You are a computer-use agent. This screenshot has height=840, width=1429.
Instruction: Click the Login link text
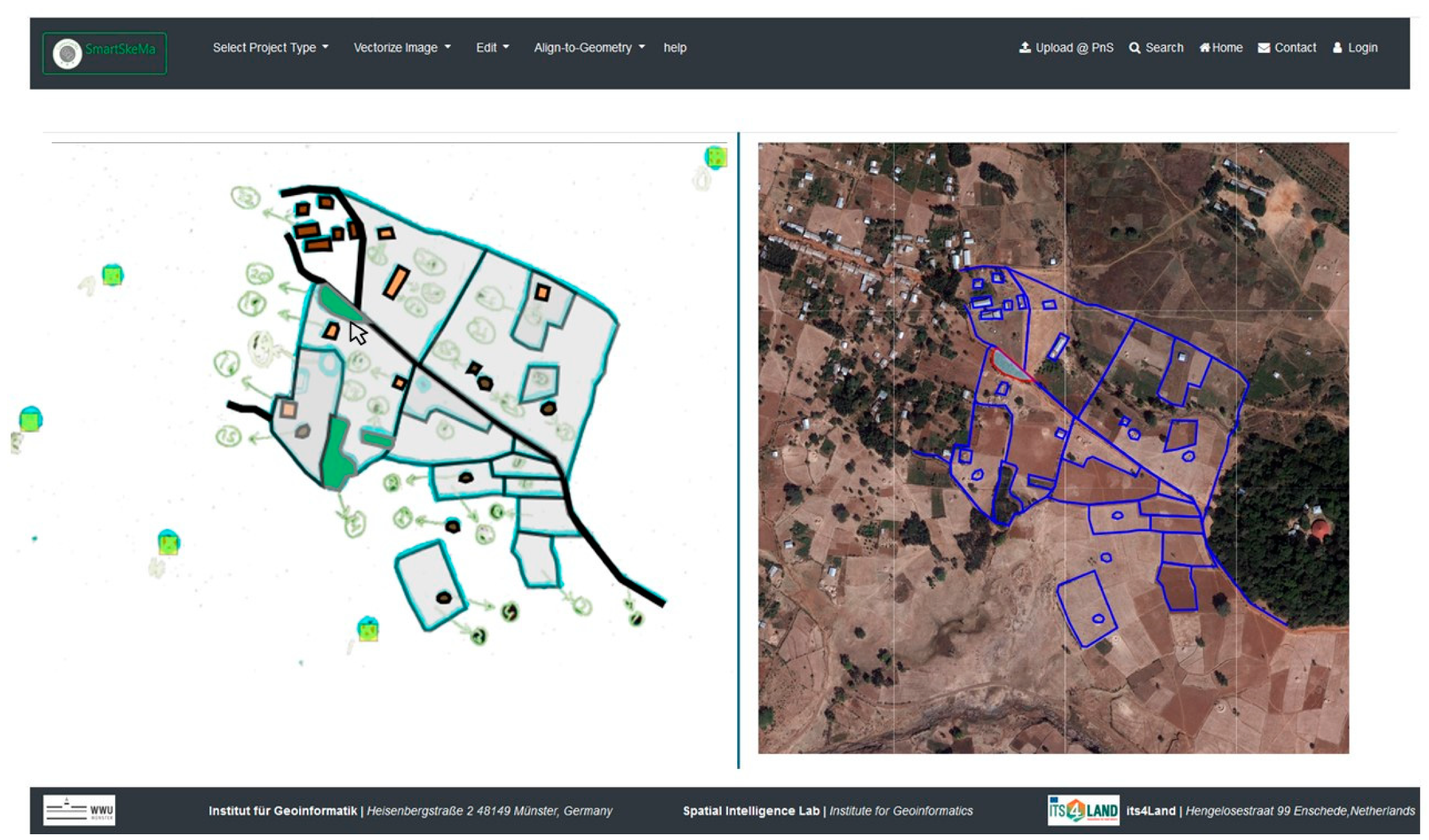pos(1362,48)
